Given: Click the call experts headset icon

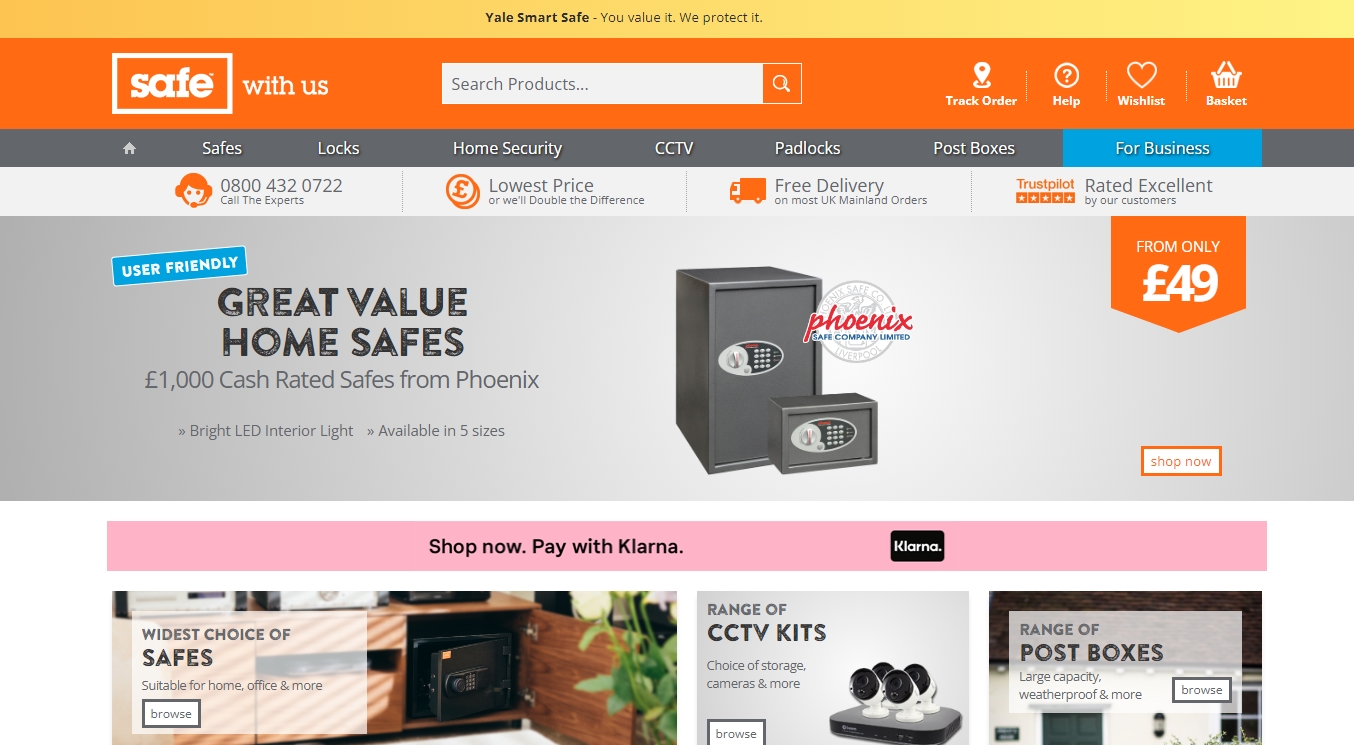Looking at the screenshot, I should click(192, 190).
